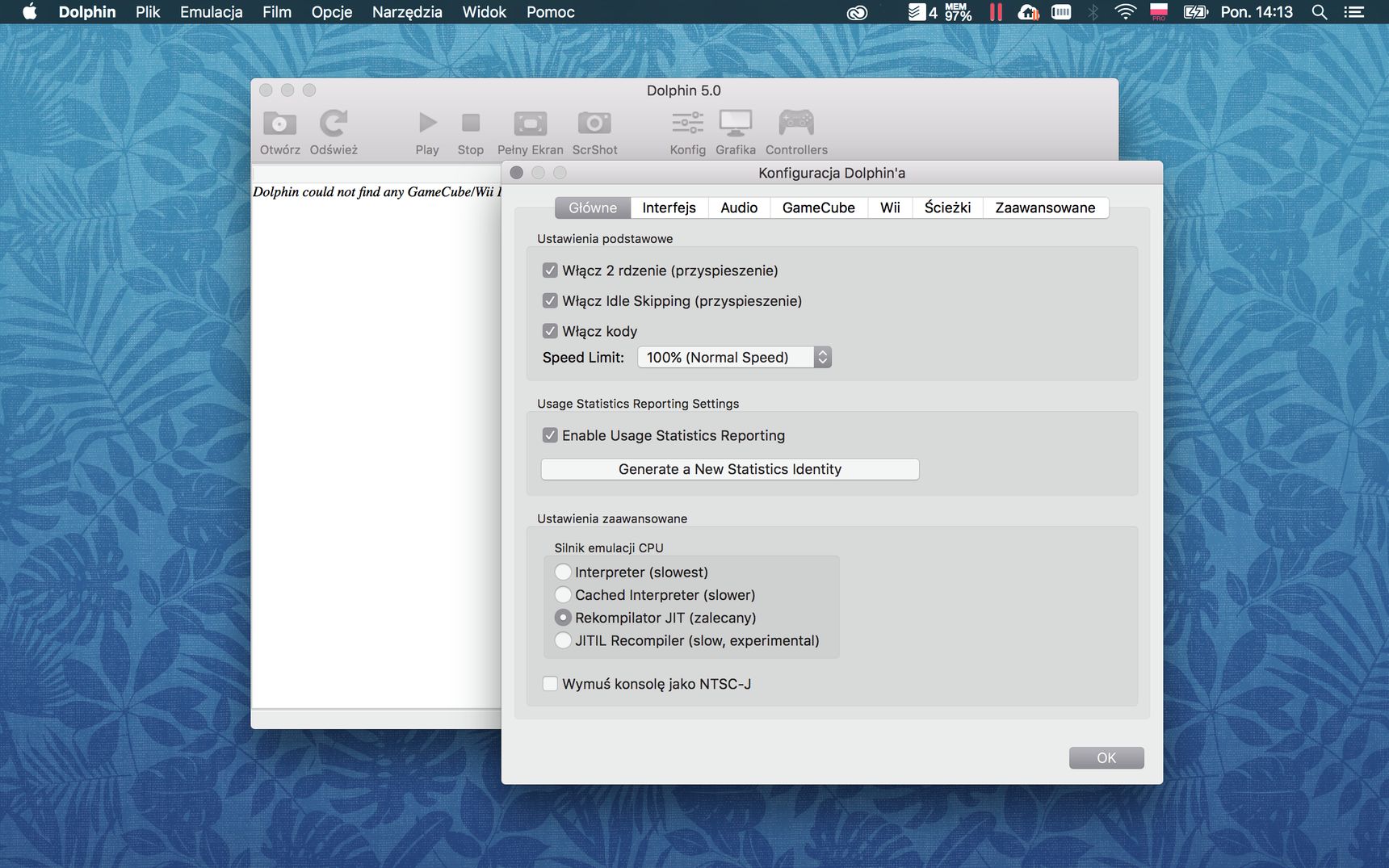Click the cloud house menu bar icon
The height and width of the screenshot is (868, 1389).
pyautogui.click(x=1028, y=12)
